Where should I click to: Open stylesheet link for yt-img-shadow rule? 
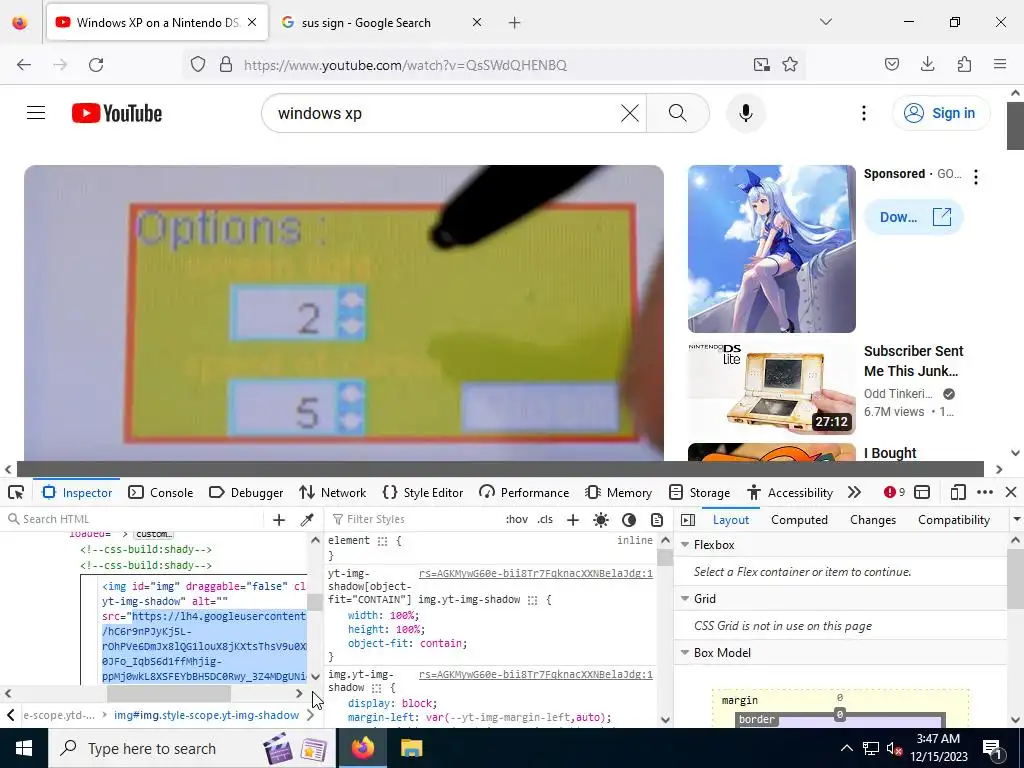tap(536, 573)
